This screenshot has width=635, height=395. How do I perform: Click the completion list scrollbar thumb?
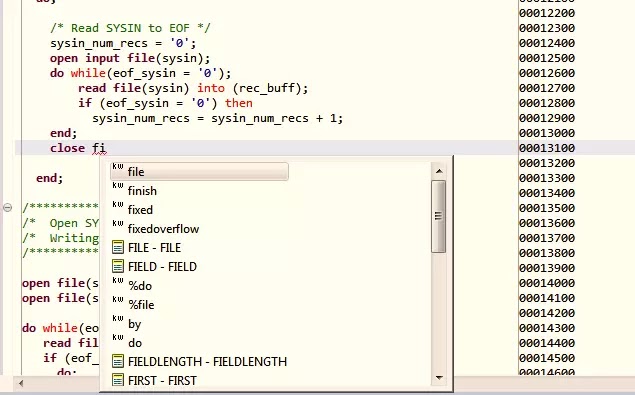click(439, 217)
